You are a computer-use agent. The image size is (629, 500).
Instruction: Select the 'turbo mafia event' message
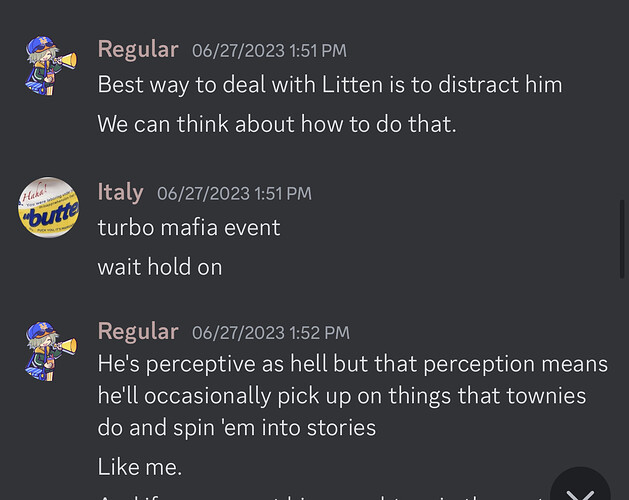189,228
